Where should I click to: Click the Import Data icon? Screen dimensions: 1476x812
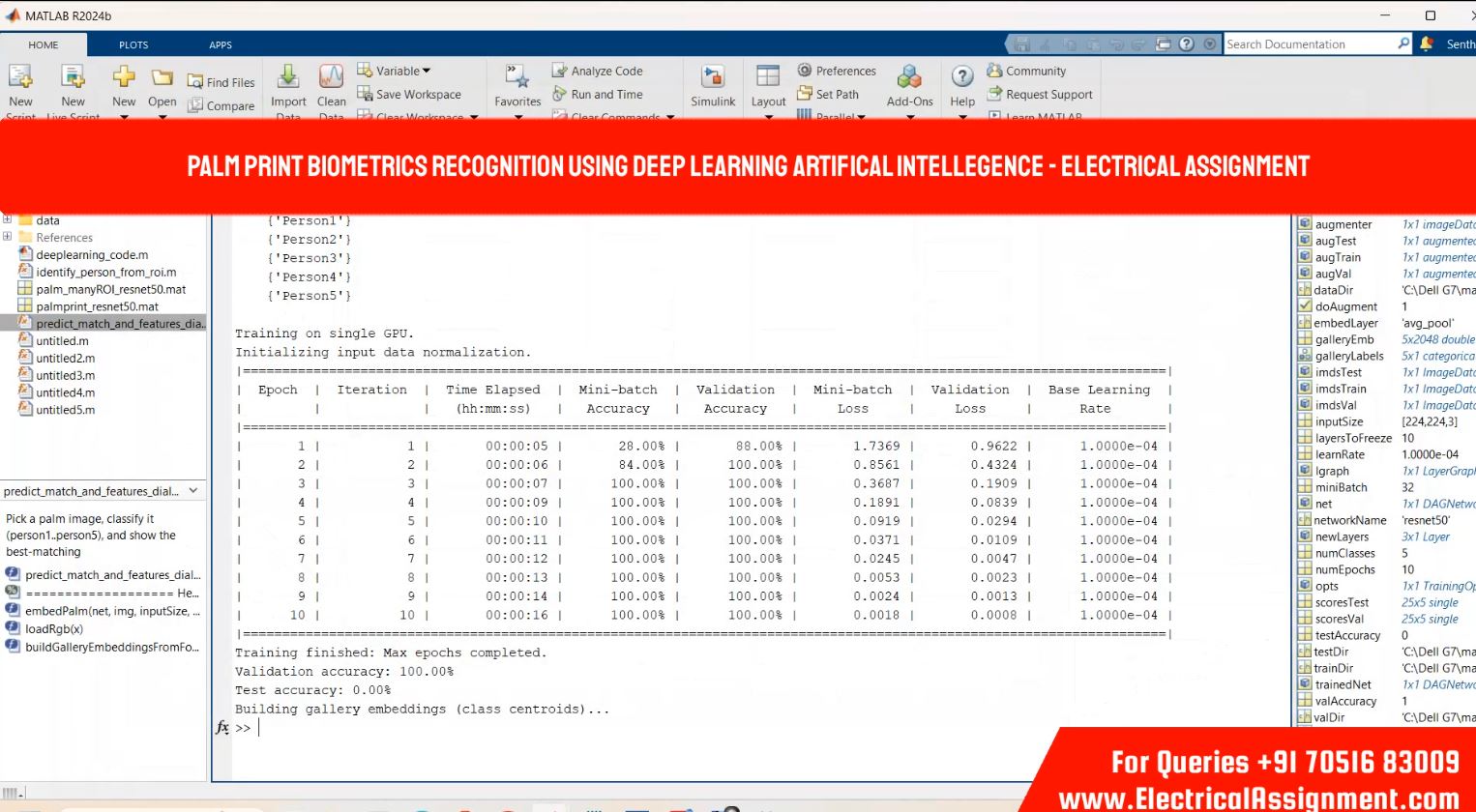tap(287, 78)
